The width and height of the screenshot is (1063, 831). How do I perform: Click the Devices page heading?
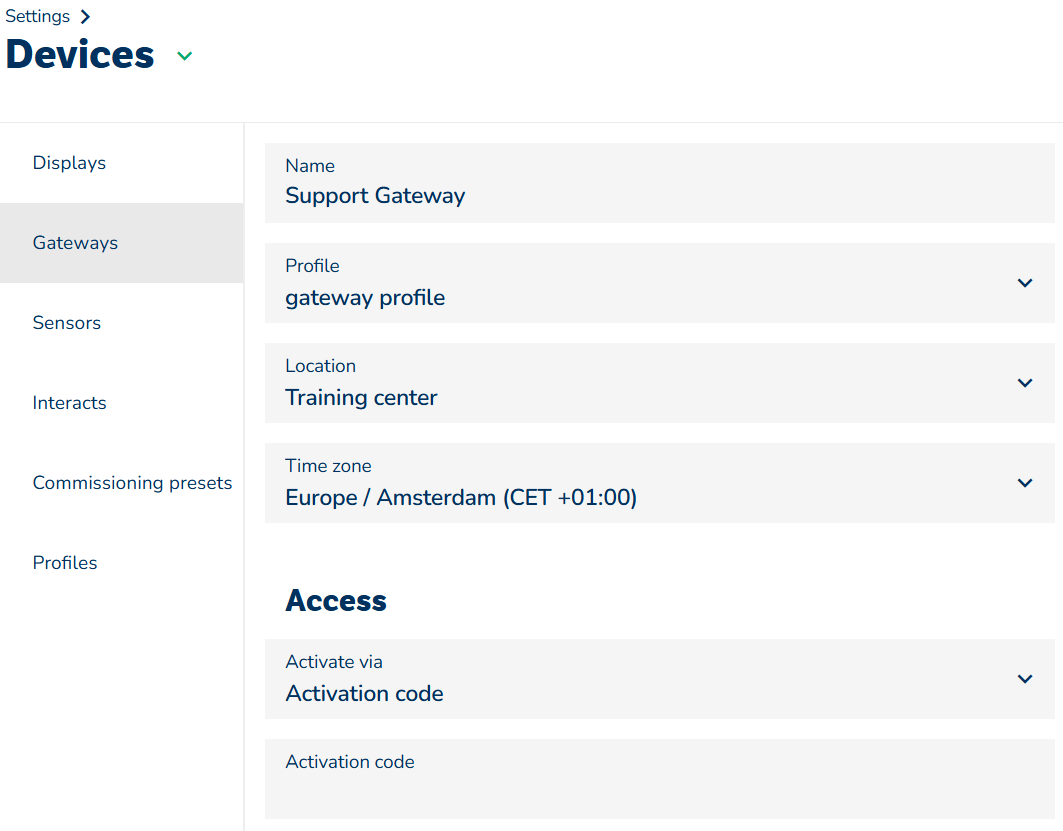[80, 54]
